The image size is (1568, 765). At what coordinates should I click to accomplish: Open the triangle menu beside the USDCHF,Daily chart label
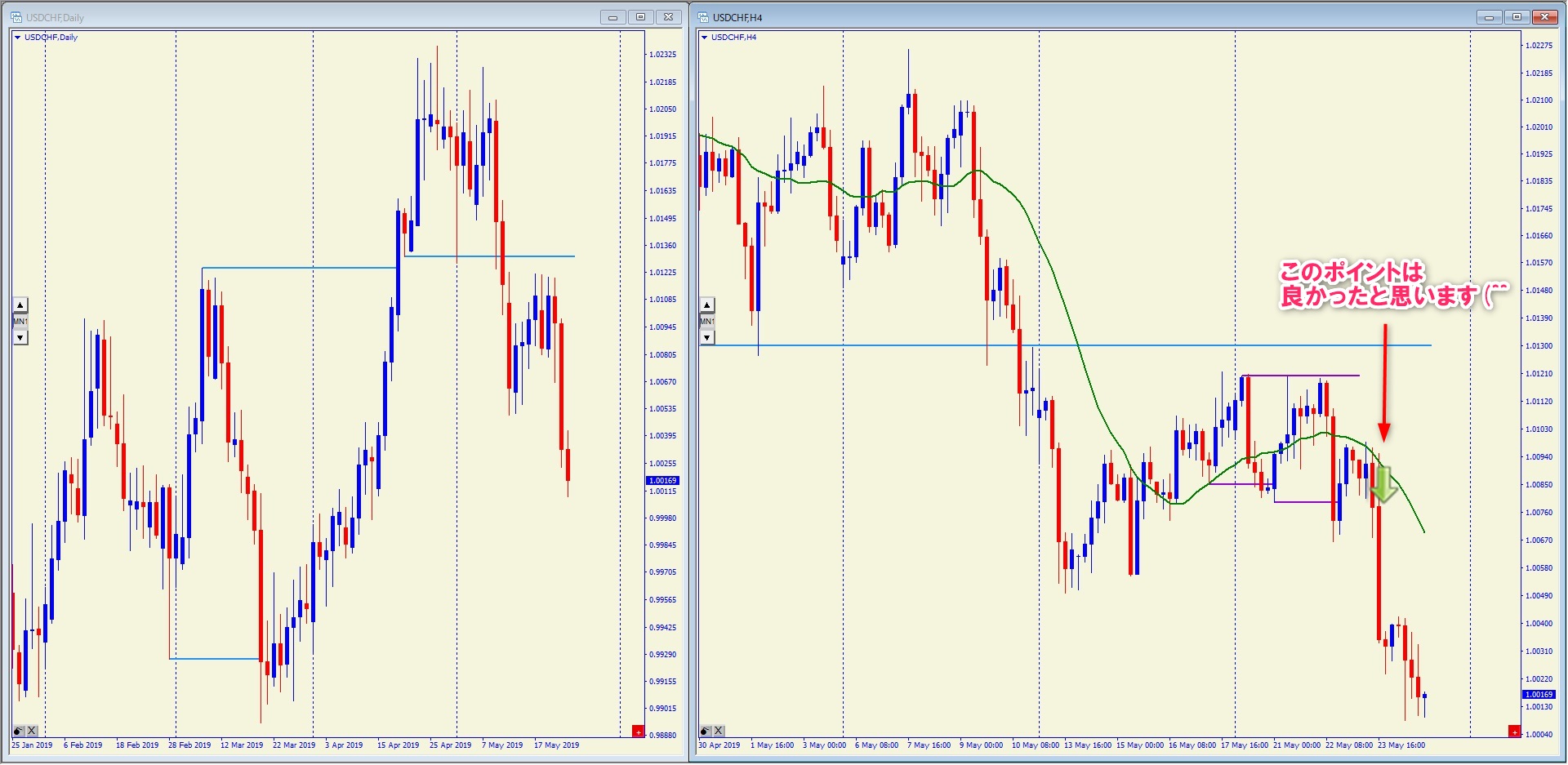pyautogui.click(x=18, y=38)
